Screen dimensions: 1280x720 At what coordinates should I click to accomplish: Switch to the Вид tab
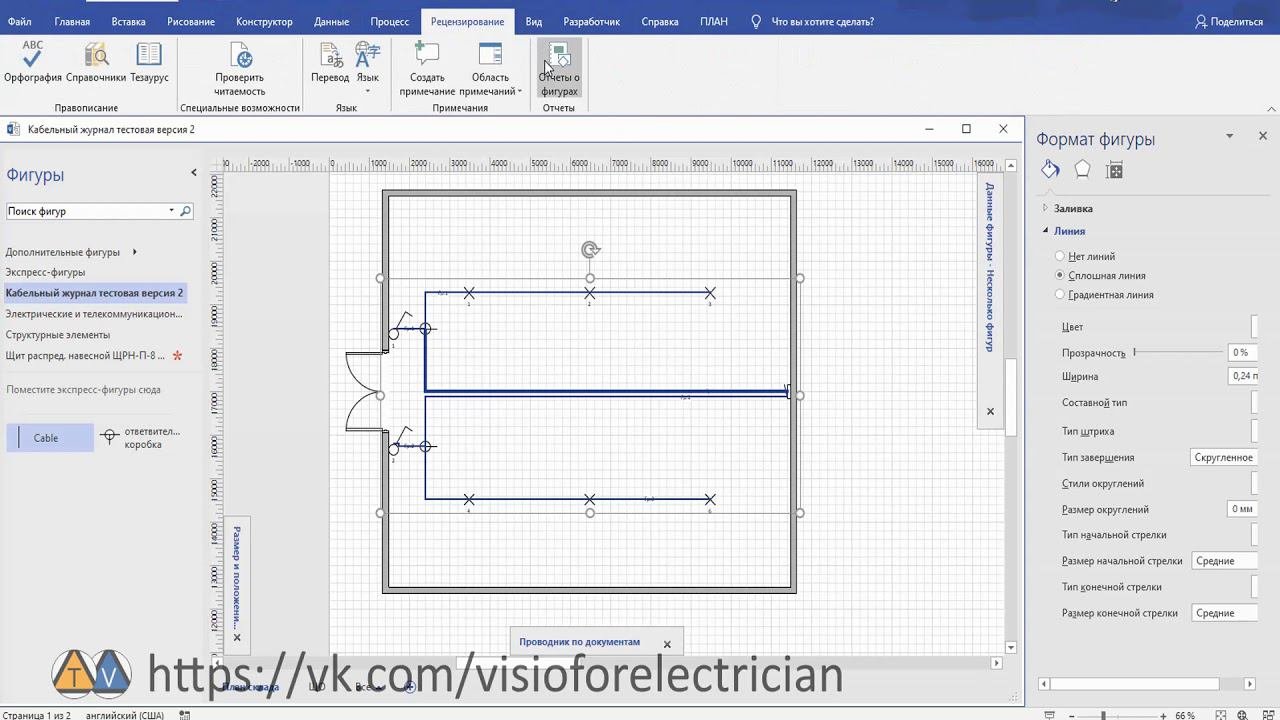click(534, 21)
